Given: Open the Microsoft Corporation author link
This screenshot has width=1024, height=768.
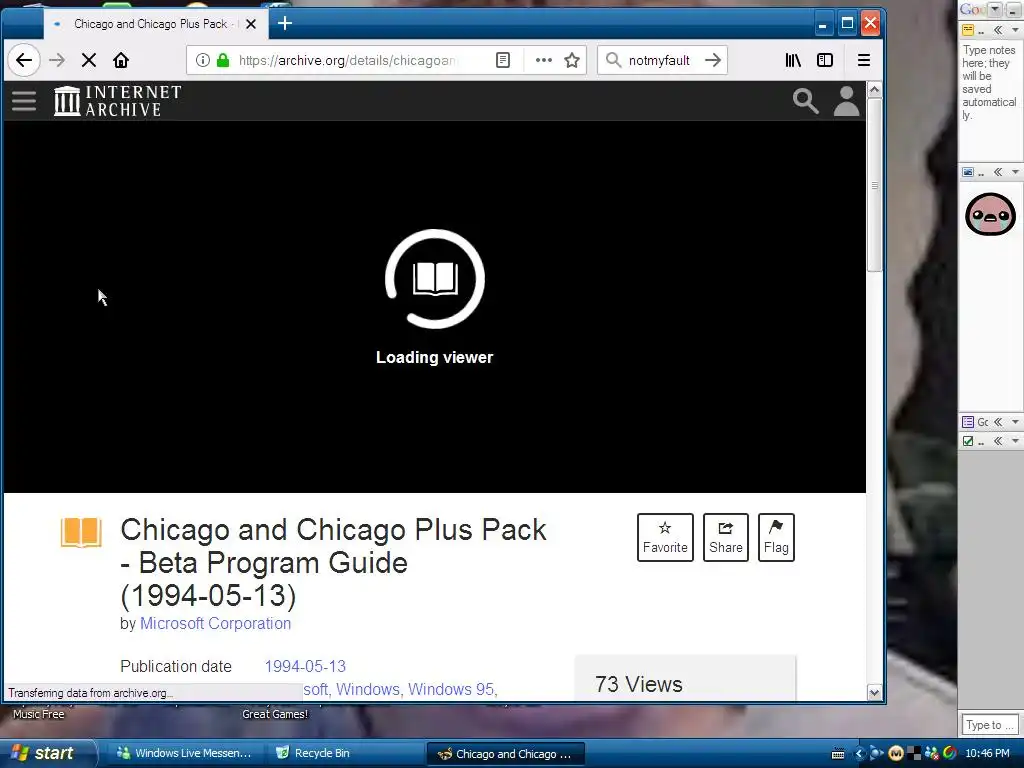Looking at the screenshot, I should point(216,624).
